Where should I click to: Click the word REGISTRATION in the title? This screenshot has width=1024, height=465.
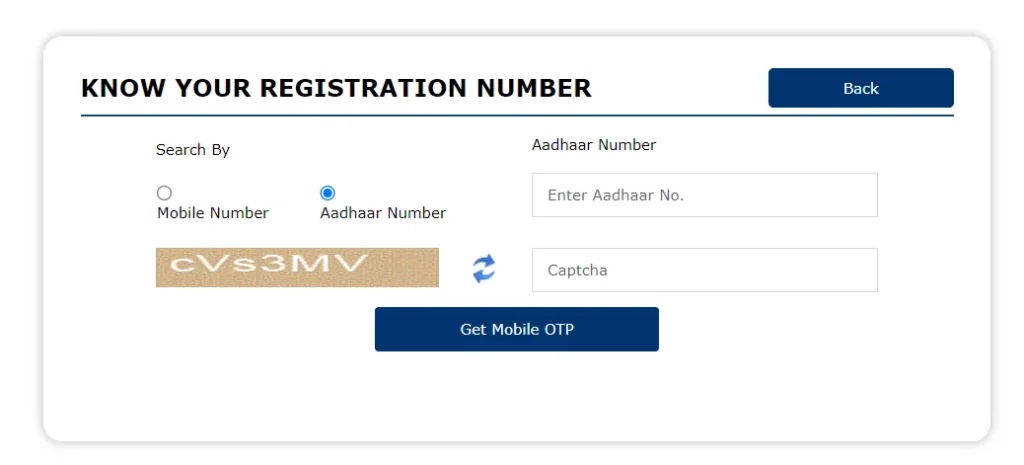tap(364, 88)
